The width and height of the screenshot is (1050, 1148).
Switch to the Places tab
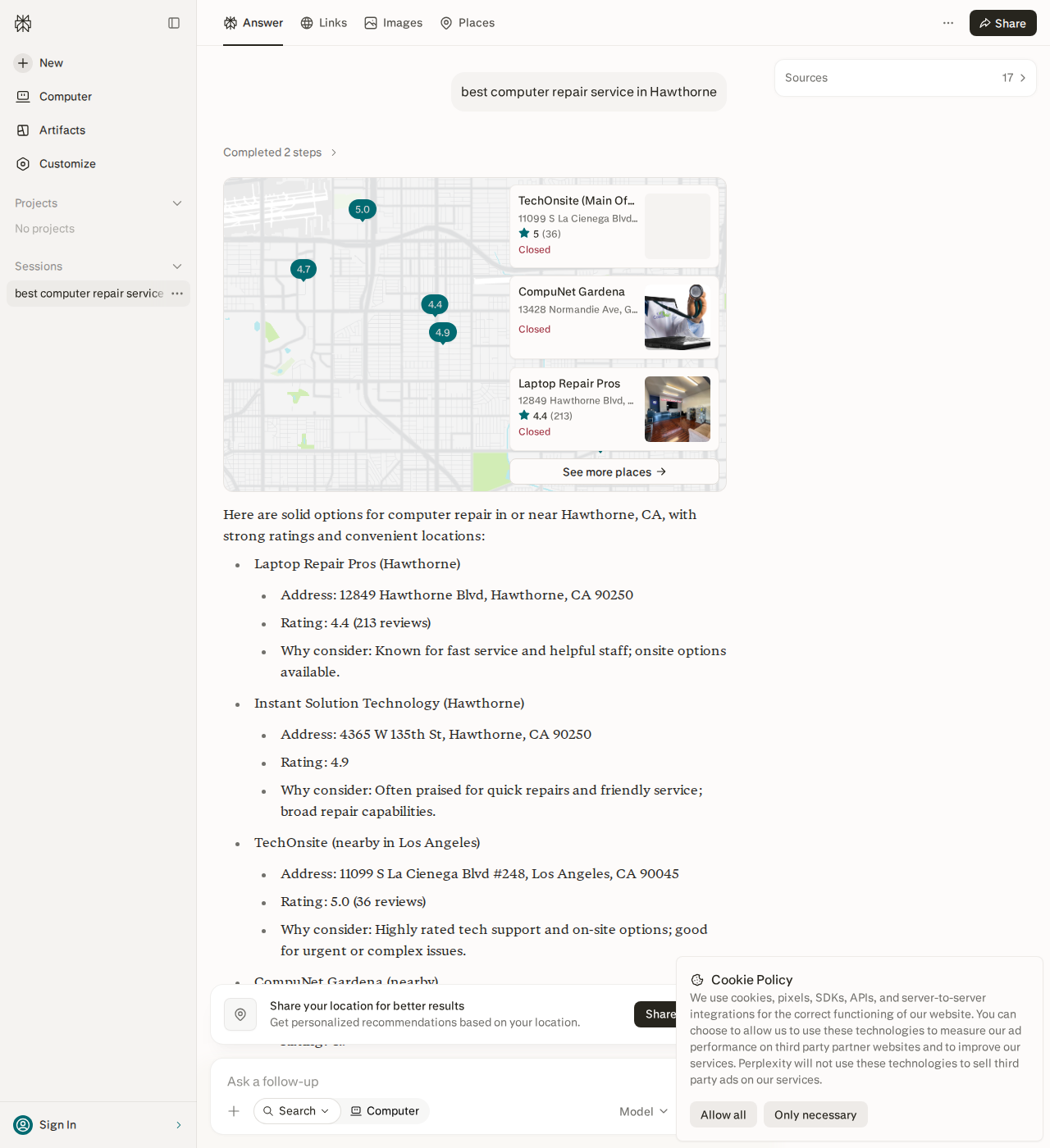pyautogui.click(x=468, y=23)
